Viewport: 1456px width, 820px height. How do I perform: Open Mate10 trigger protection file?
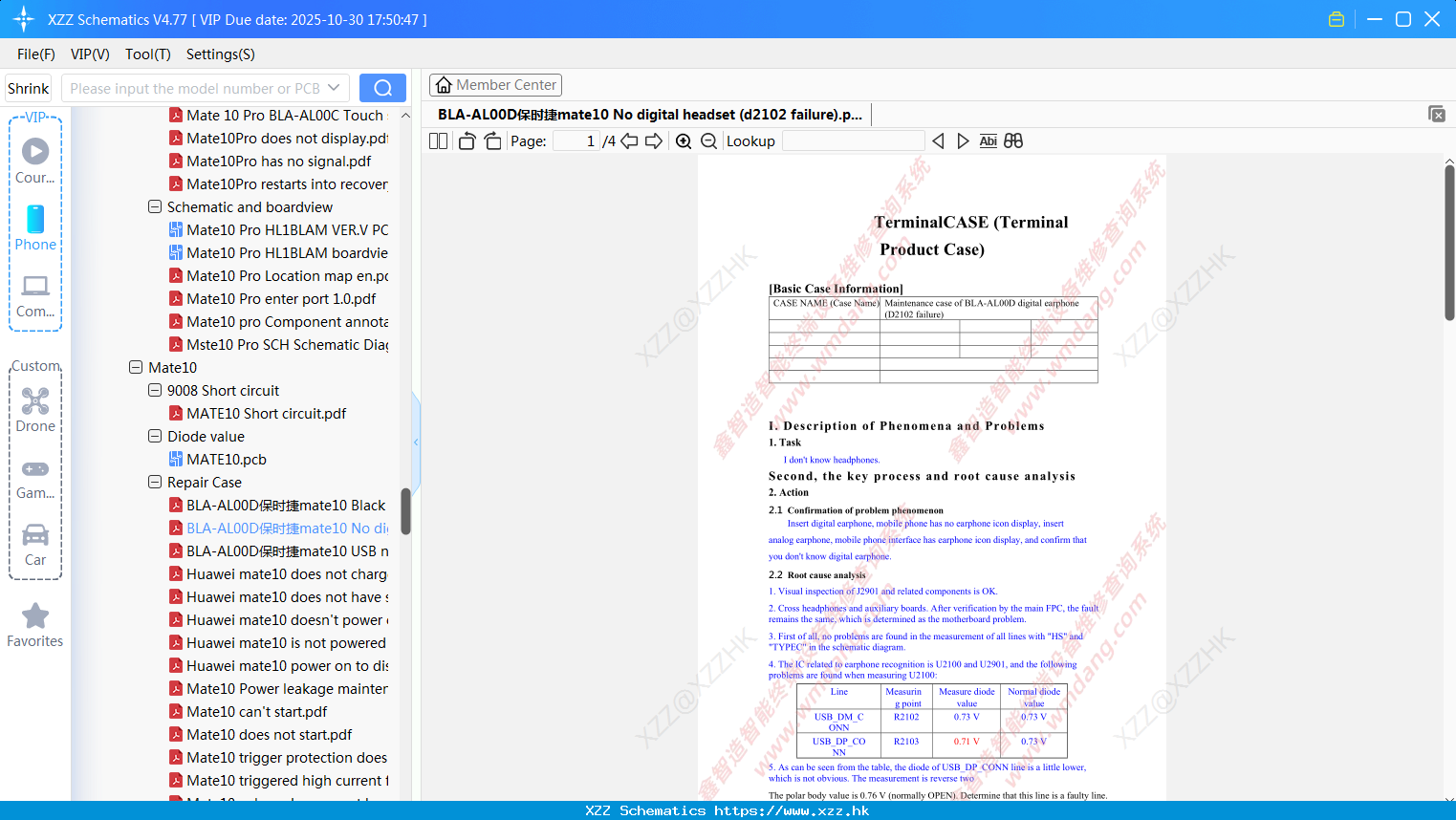point(278,758)
